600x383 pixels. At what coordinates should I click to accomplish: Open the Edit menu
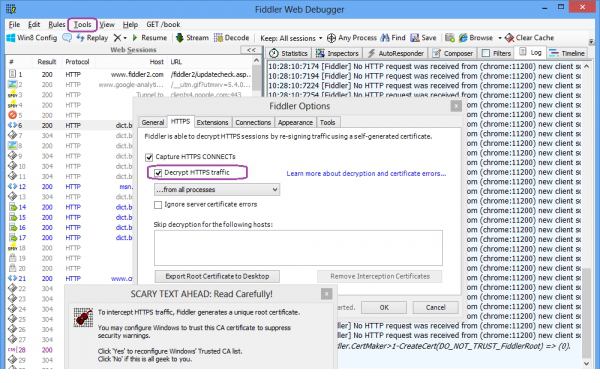coord(34,24)
